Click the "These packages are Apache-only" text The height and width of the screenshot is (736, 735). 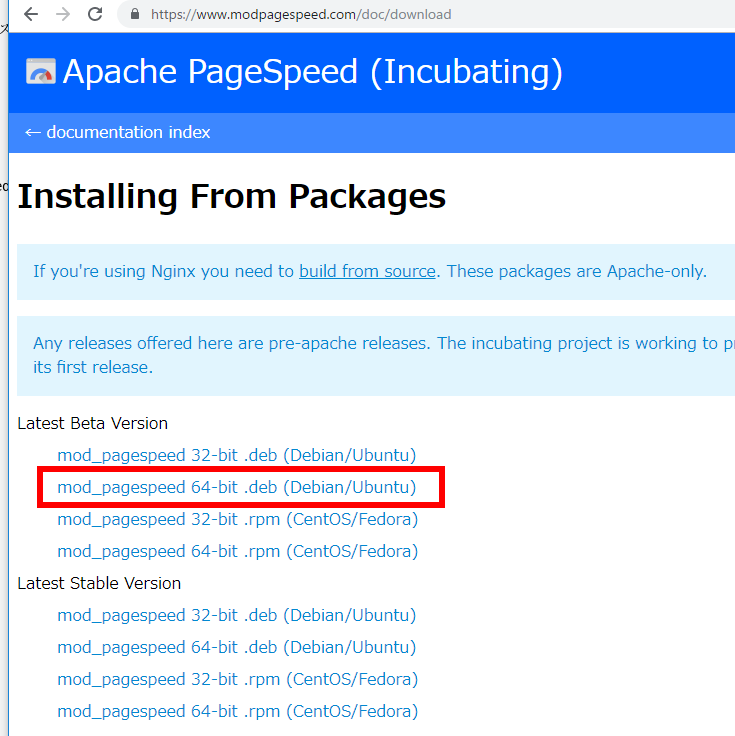[576, 271]
